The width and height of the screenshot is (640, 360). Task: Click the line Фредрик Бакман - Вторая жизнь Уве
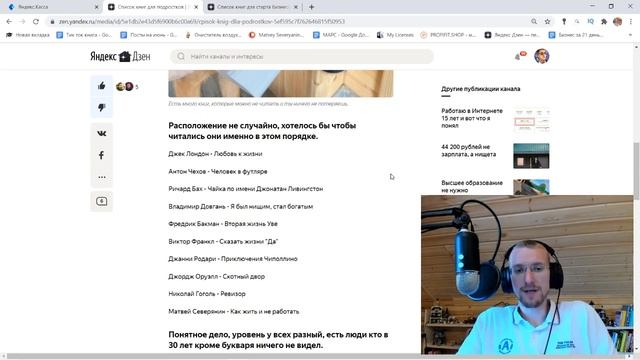click(223, 224)
